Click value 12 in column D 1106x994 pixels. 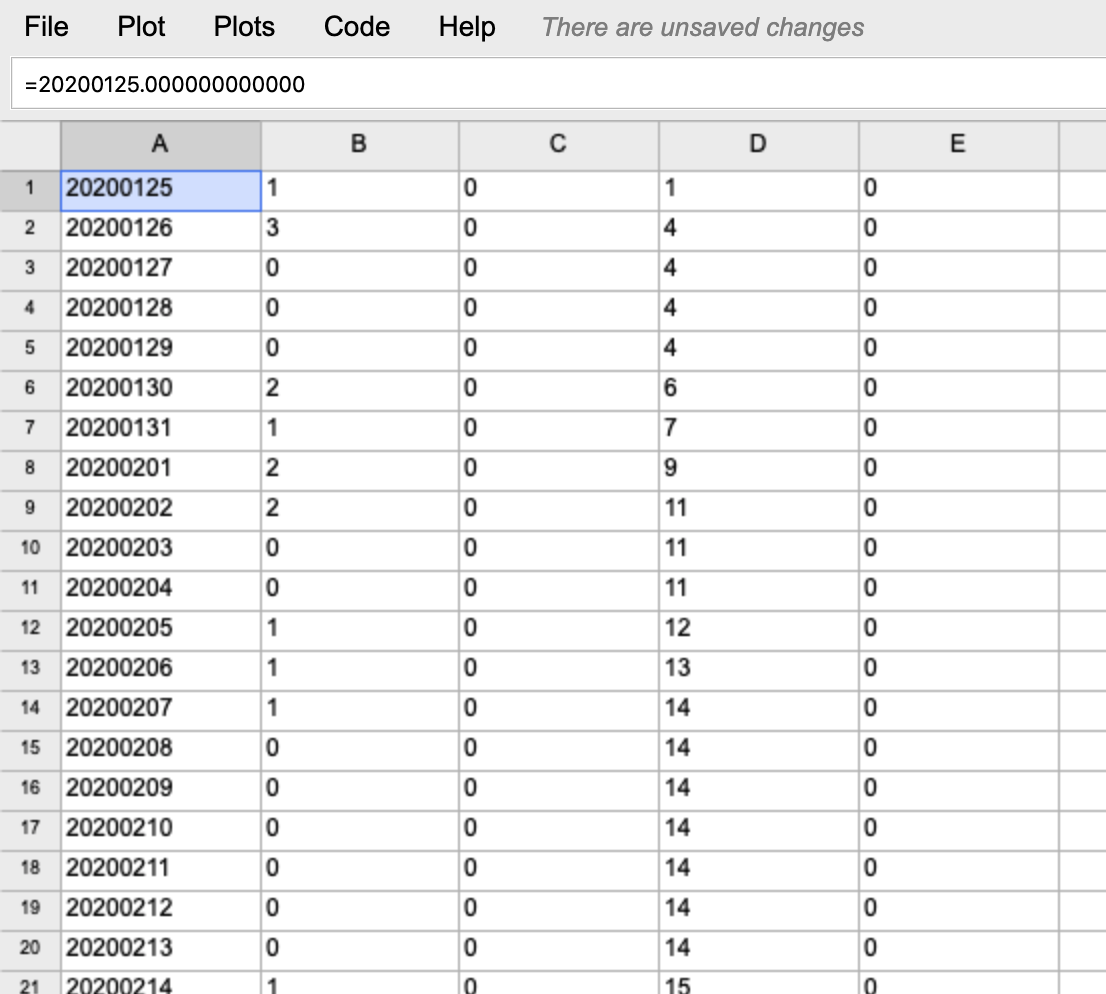coord(758,631)
